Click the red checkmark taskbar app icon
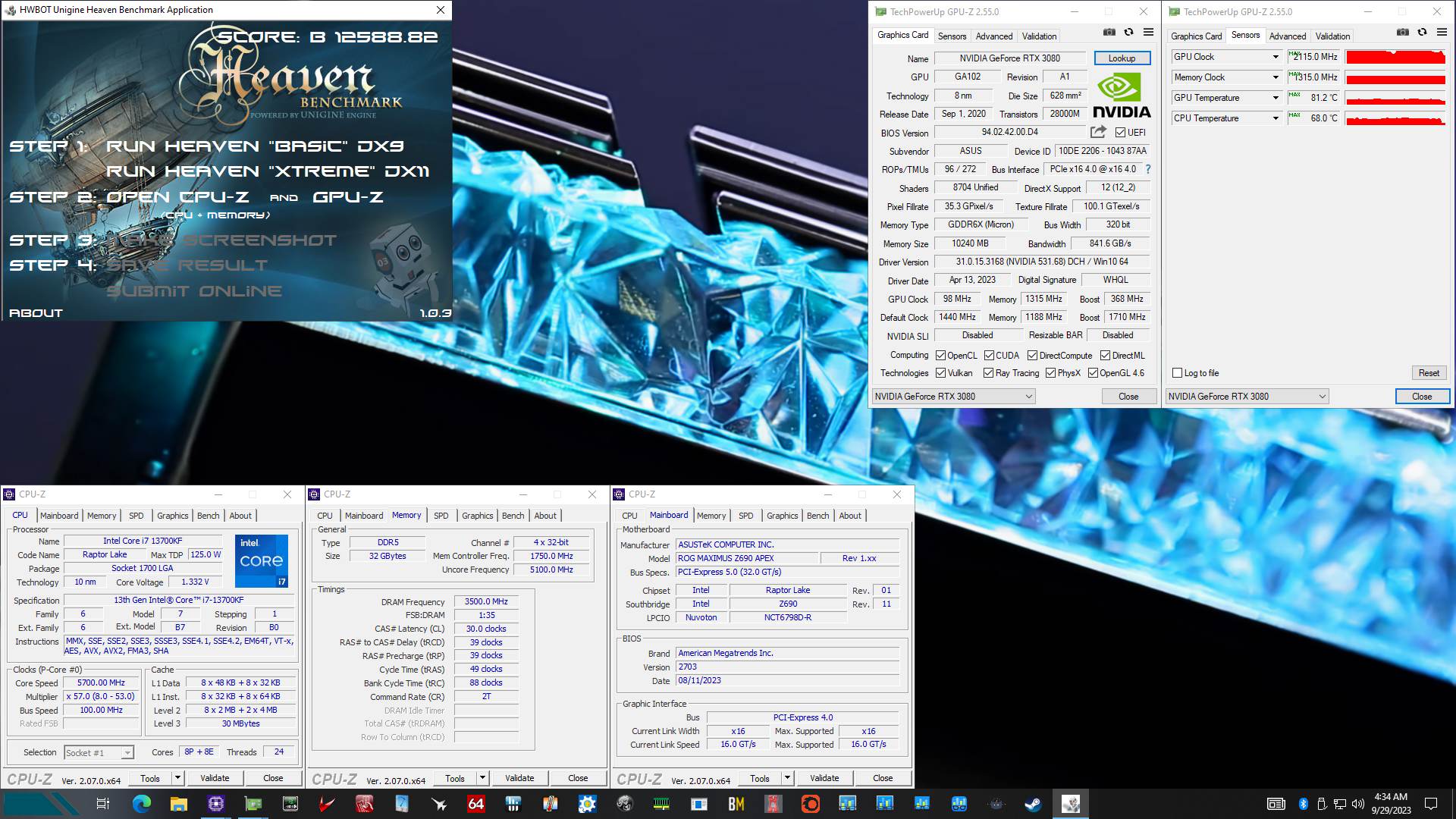Image resolution: width=1456 pixels, height=819 pixels. pyautogui.click(x=328, y=804)
